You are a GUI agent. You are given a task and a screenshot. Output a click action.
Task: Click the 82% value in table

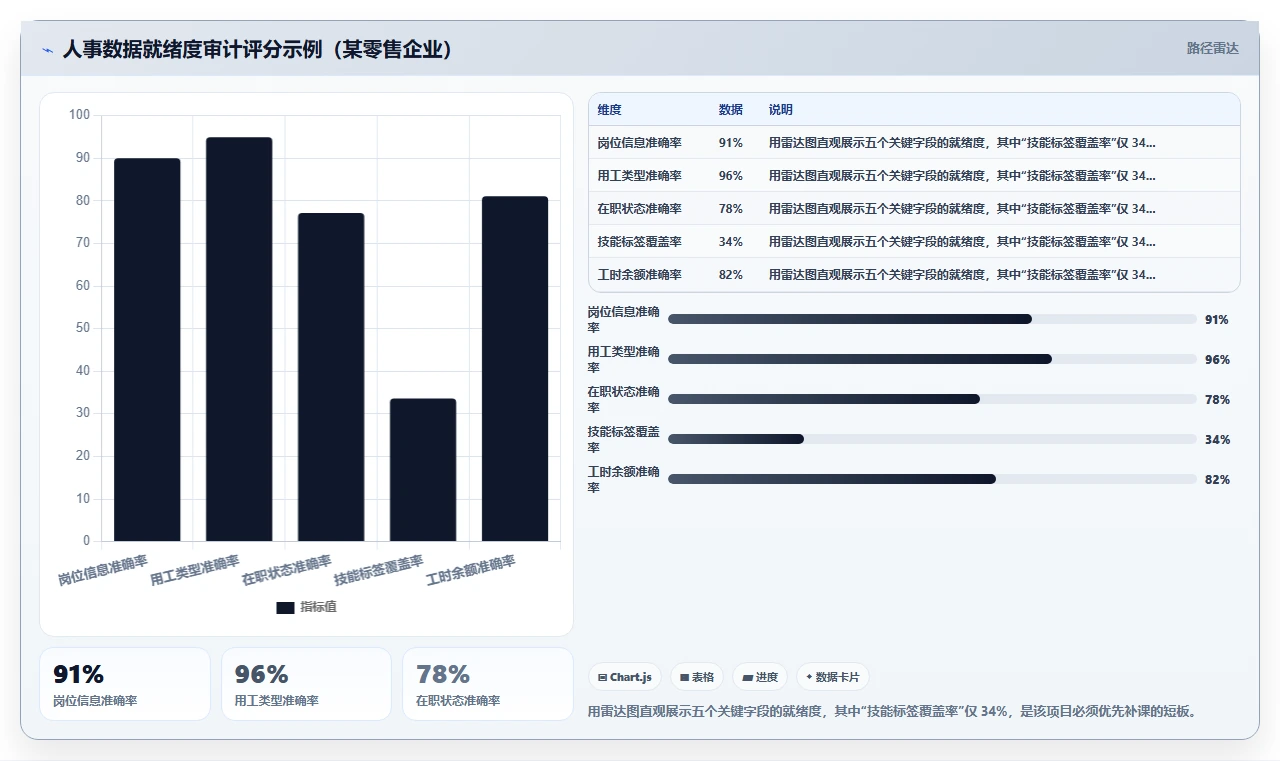coord(731,275)
